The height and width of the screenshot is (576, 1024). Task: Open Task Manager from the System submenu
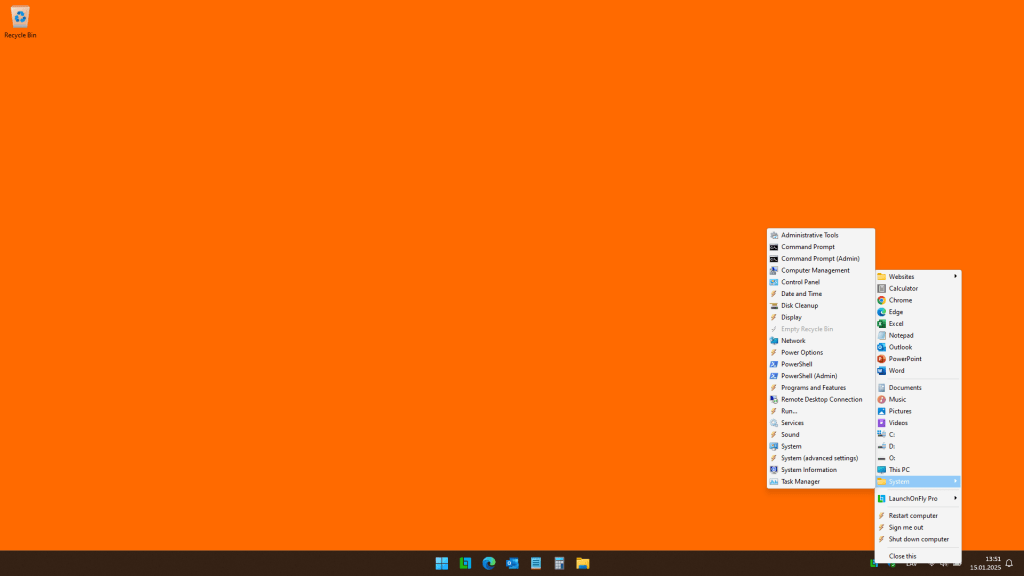pyautogui.click(x=800, y=482)
